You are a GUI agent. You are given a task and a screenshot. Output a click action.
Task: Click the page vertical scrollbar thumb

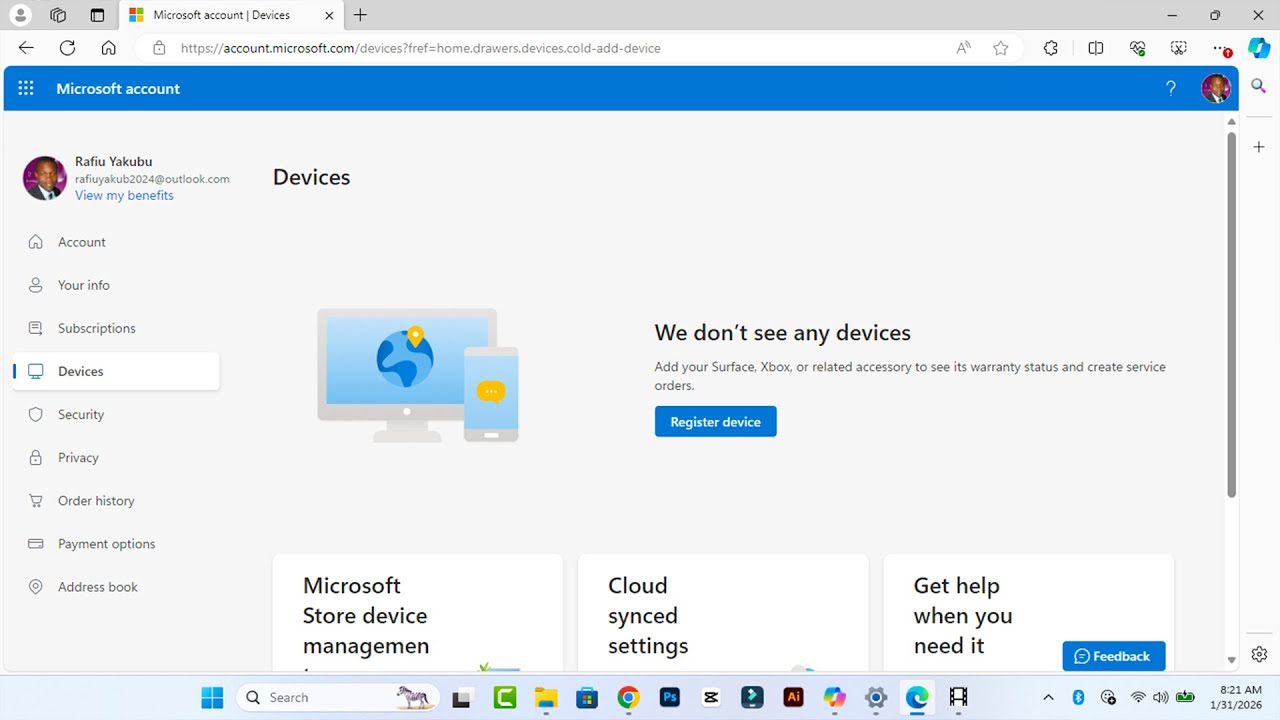pos(1231,313)
